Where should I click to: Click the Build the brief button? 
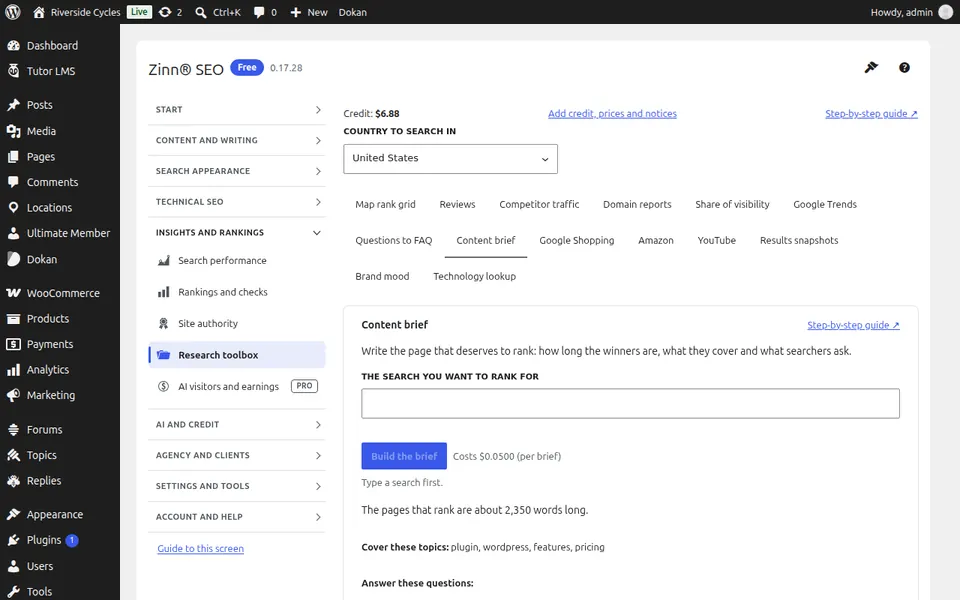(404, 456)
